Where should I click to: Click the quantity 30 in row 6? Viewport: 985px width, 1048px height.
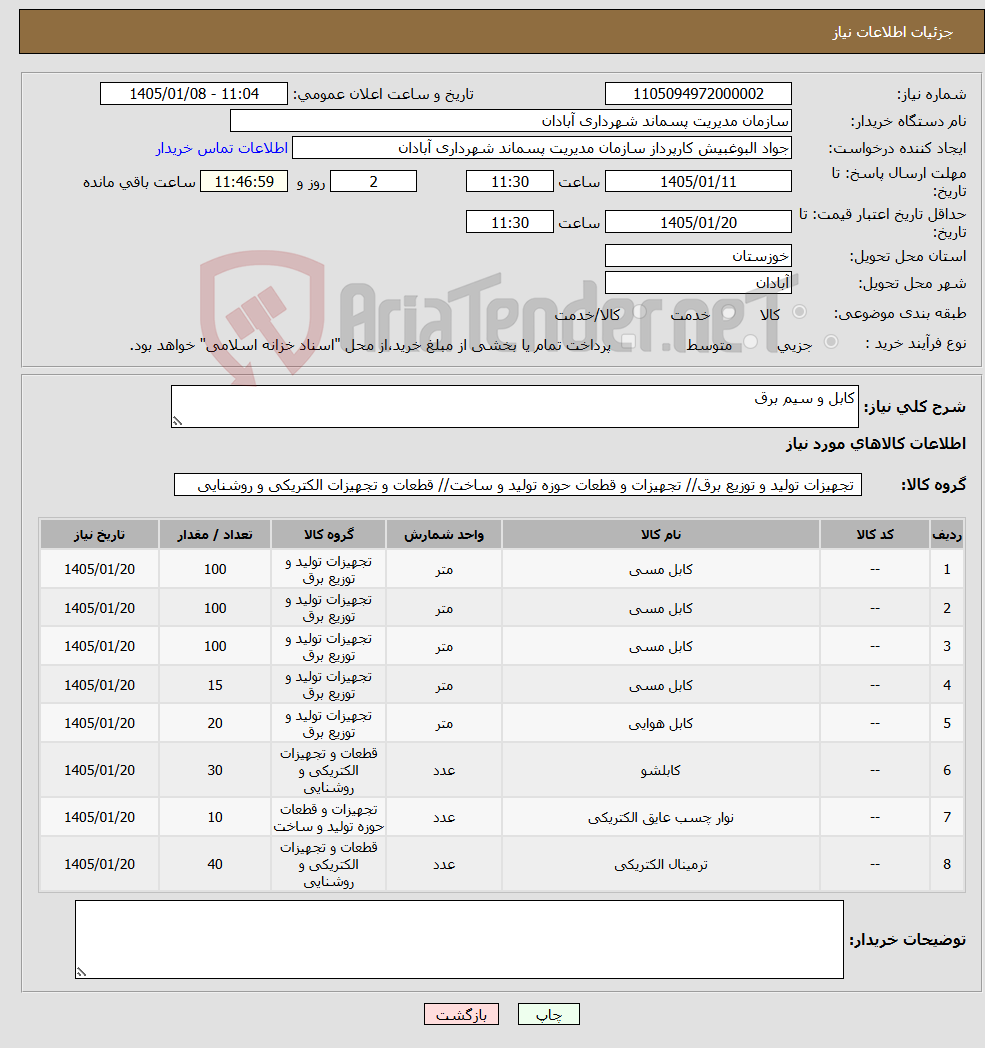tap(215, 770)
